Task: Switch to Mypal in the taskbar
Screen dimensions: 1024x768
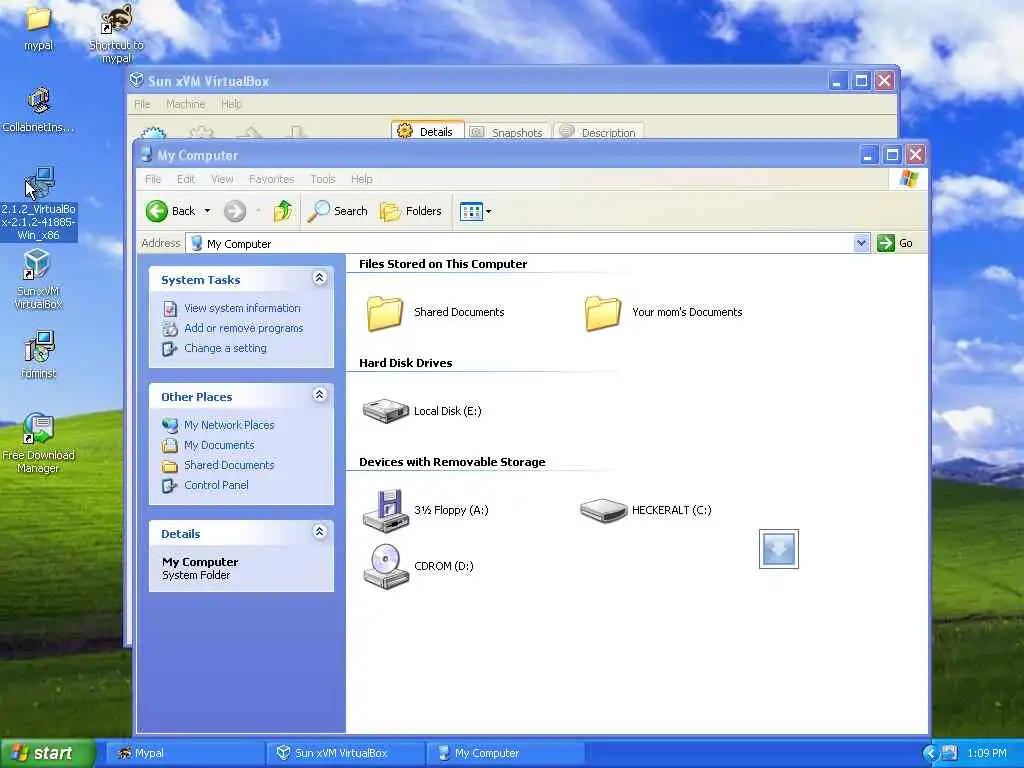Action: (185, 753)
